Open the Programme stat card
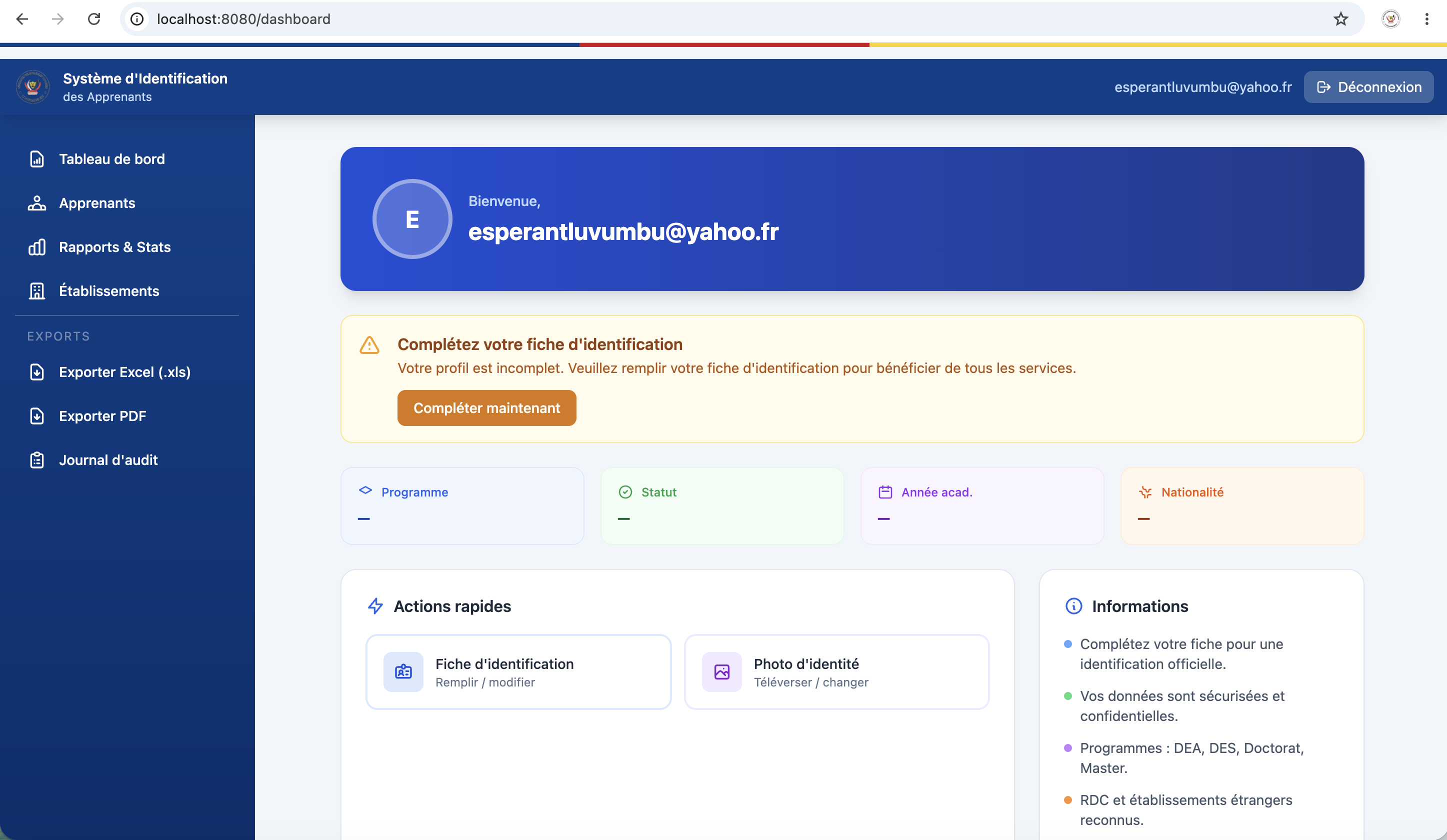Viewport: 1447px width, 840px height. click(462, 505)
